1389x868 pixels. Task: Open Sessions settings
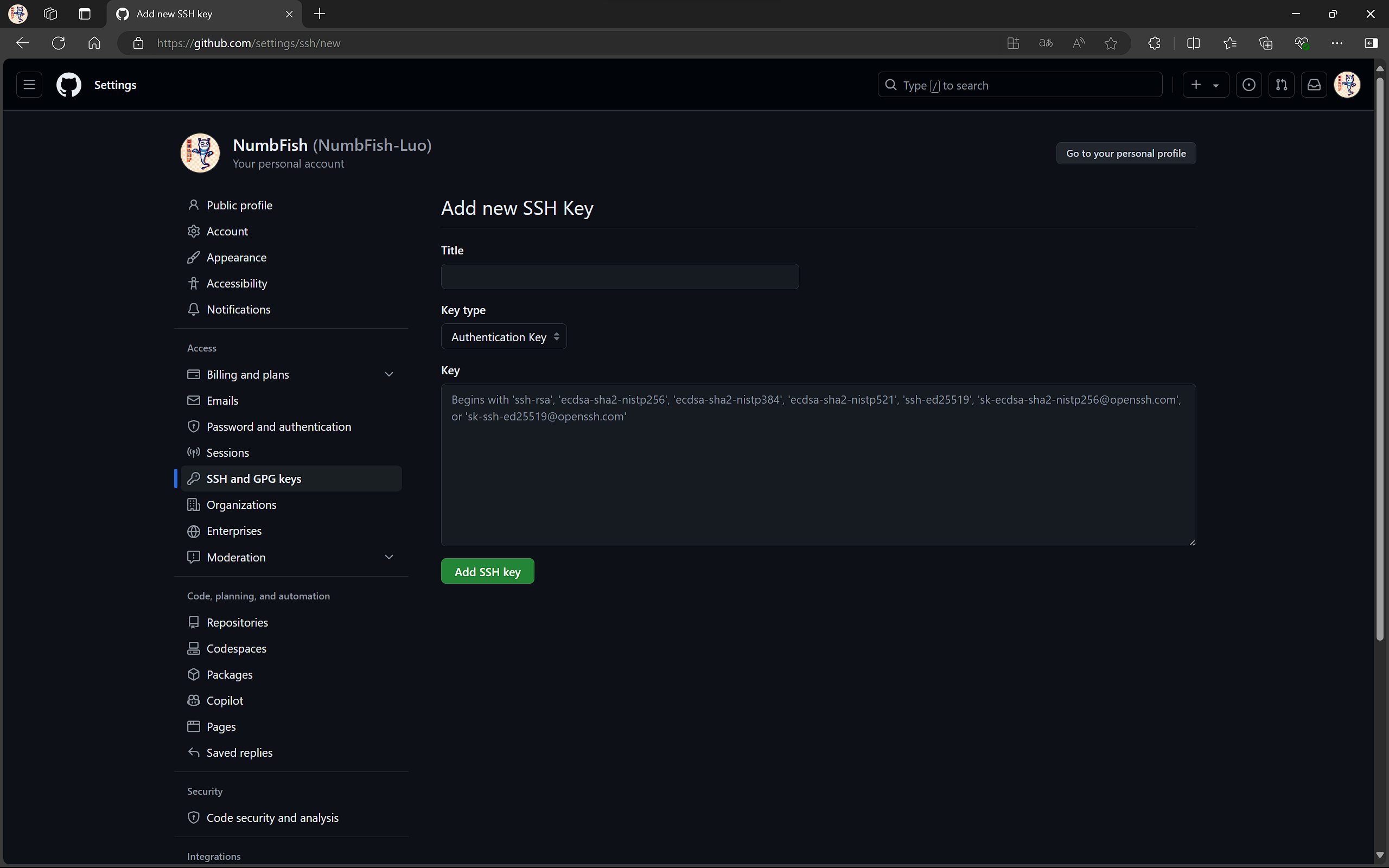[291, 452]
